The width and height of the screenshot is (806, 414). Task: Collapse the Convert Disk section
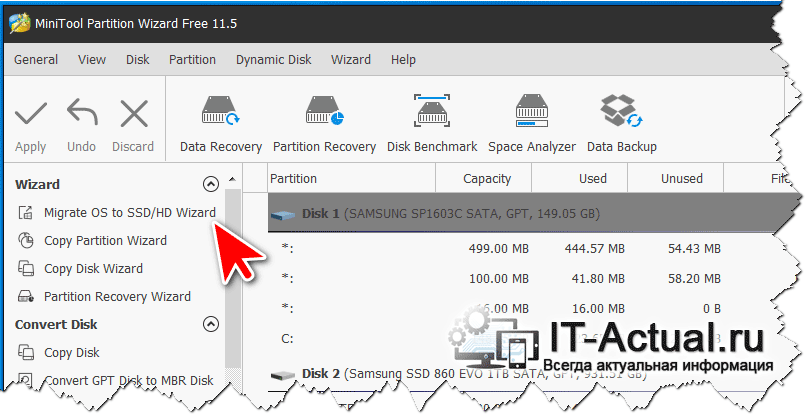click(x=211, y=324)
